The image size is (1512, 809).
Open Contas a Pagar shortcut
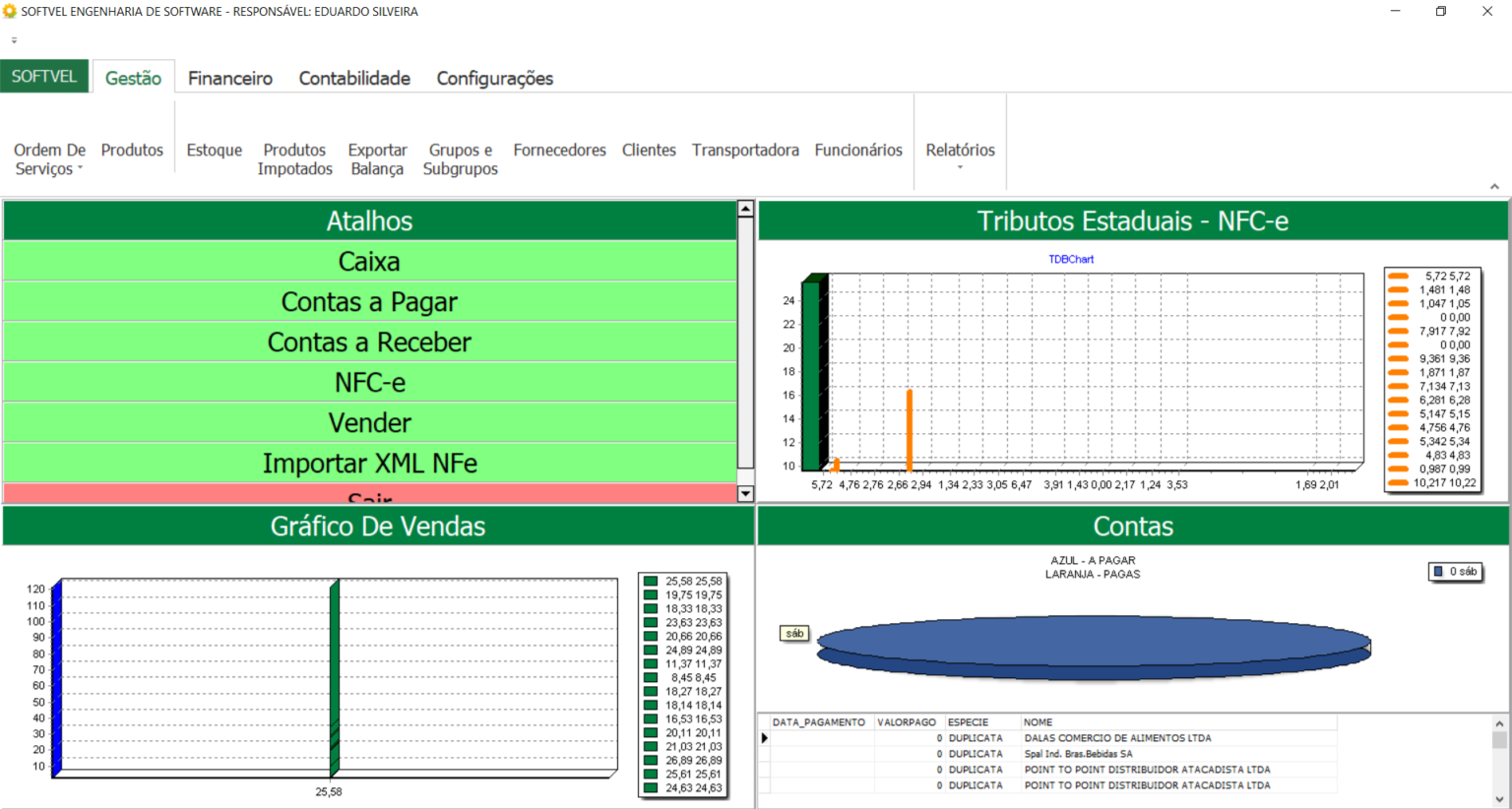coord(369,302)
